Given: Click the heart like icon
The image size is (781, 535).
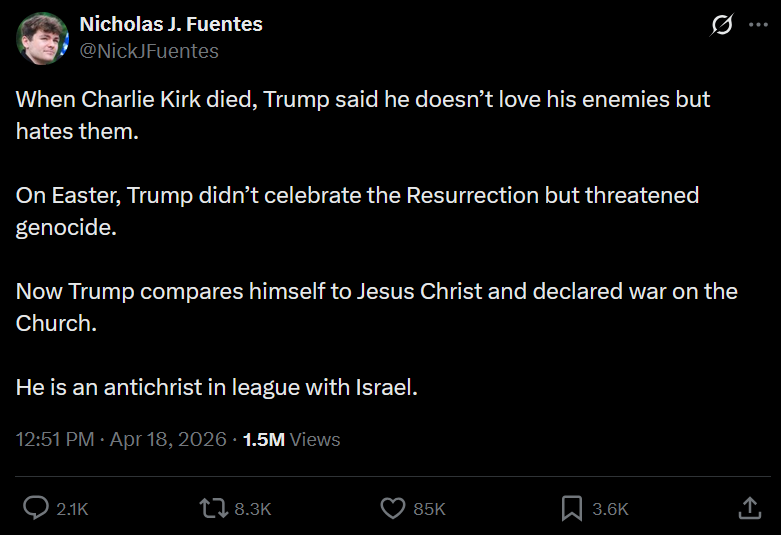Looking at the screenshot, I should point(393,508).
